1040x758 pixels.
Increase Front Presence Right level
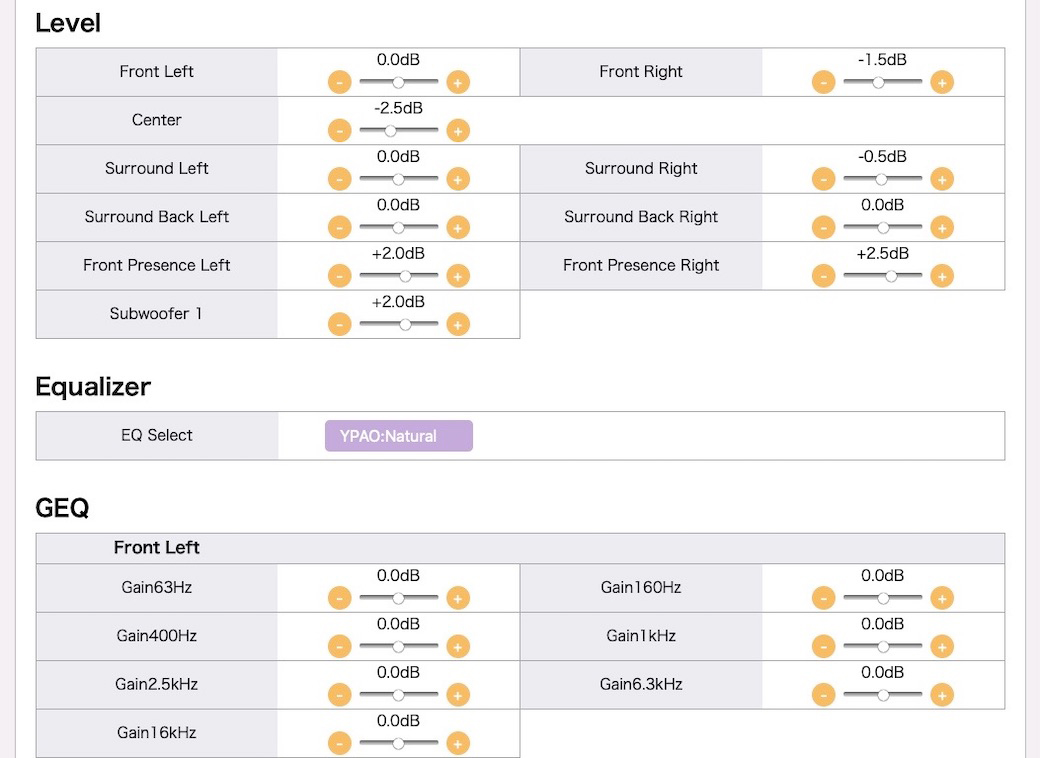(x=942, y=276)
